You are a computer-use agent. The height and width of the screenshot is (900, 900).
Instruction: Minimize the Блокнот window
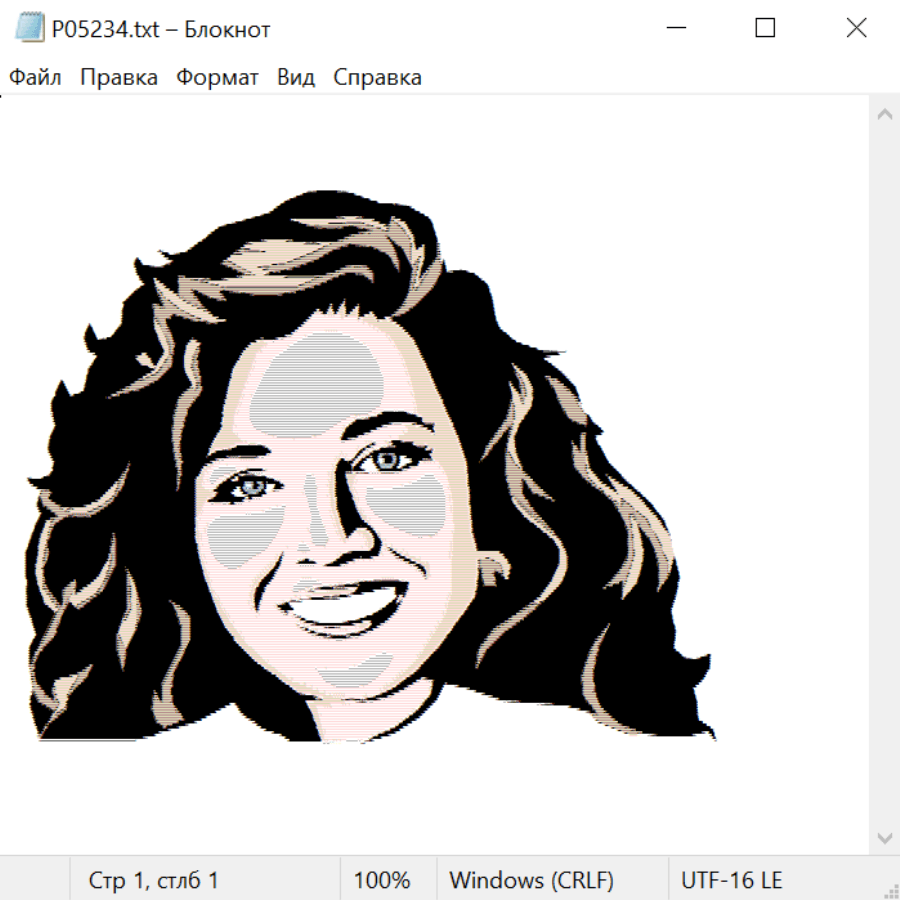click(x=674, y=28)
